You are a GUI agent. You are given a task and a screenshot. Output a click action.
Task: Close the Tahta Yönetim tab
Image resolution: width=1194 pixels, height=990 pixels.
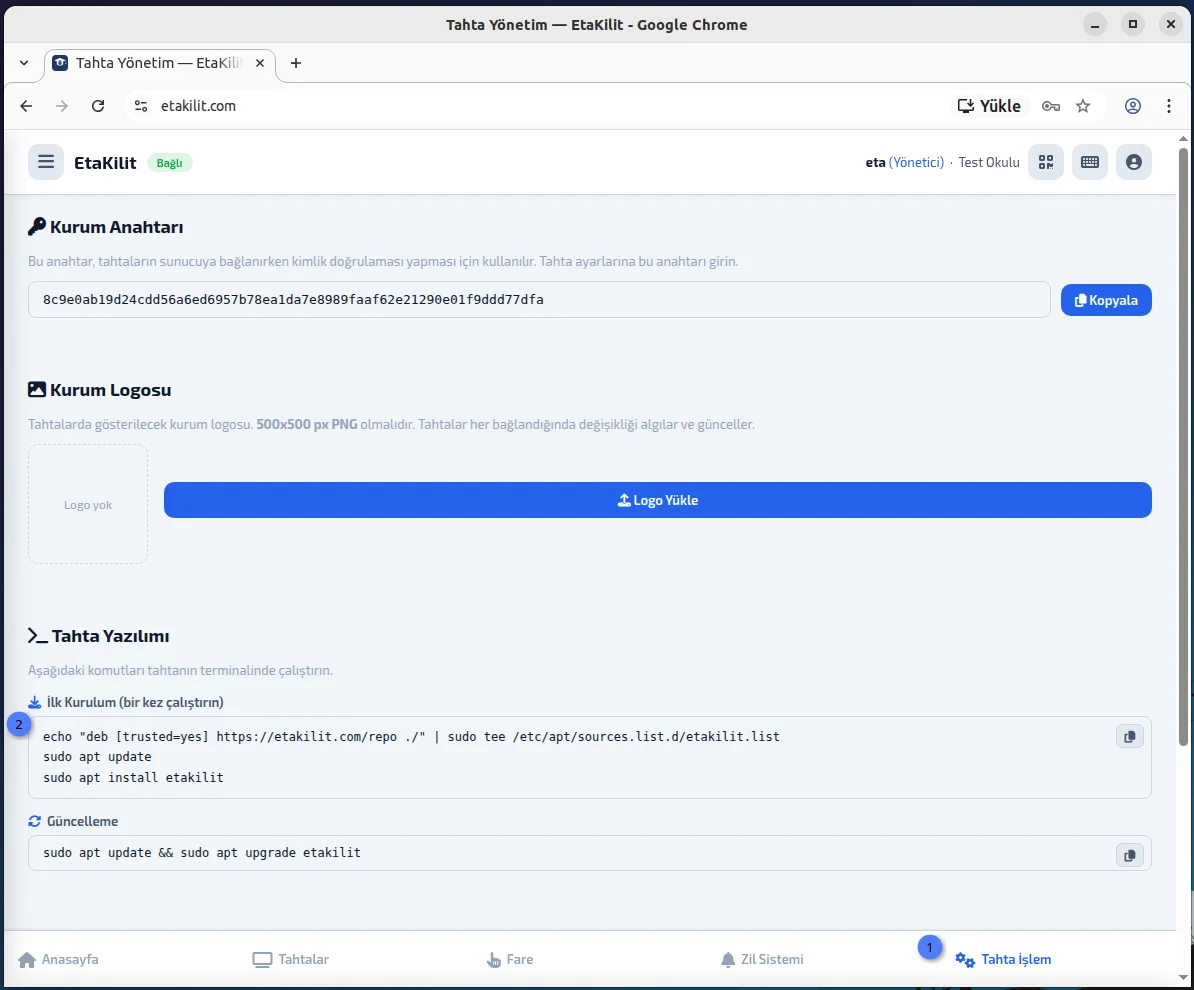[260, 63]
